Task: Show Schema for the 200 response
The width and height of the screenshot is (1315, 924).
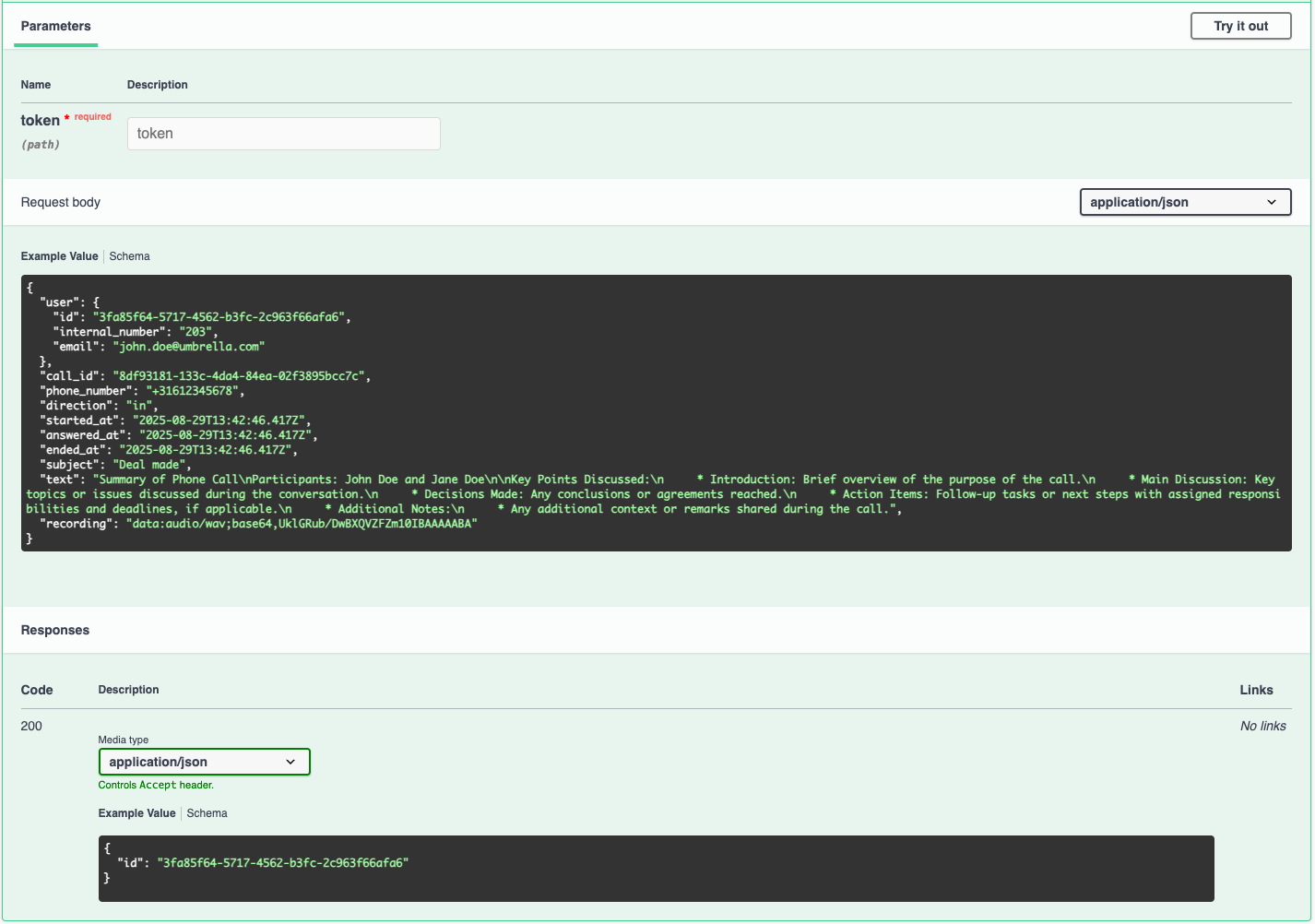Action: (x=207, y=813)
